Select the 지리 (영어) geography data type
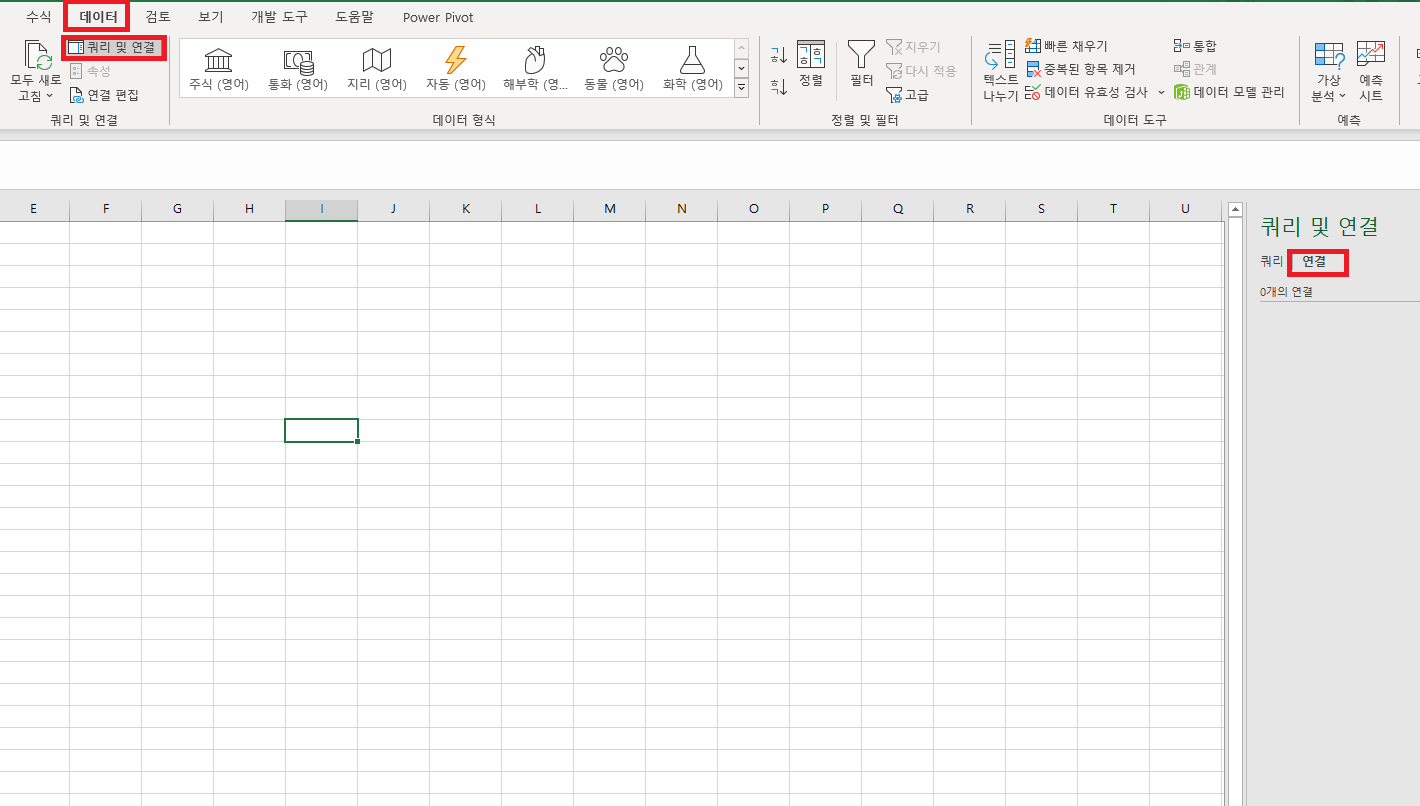The width and height of the screenshot is (1420, 806). (377, 68)
